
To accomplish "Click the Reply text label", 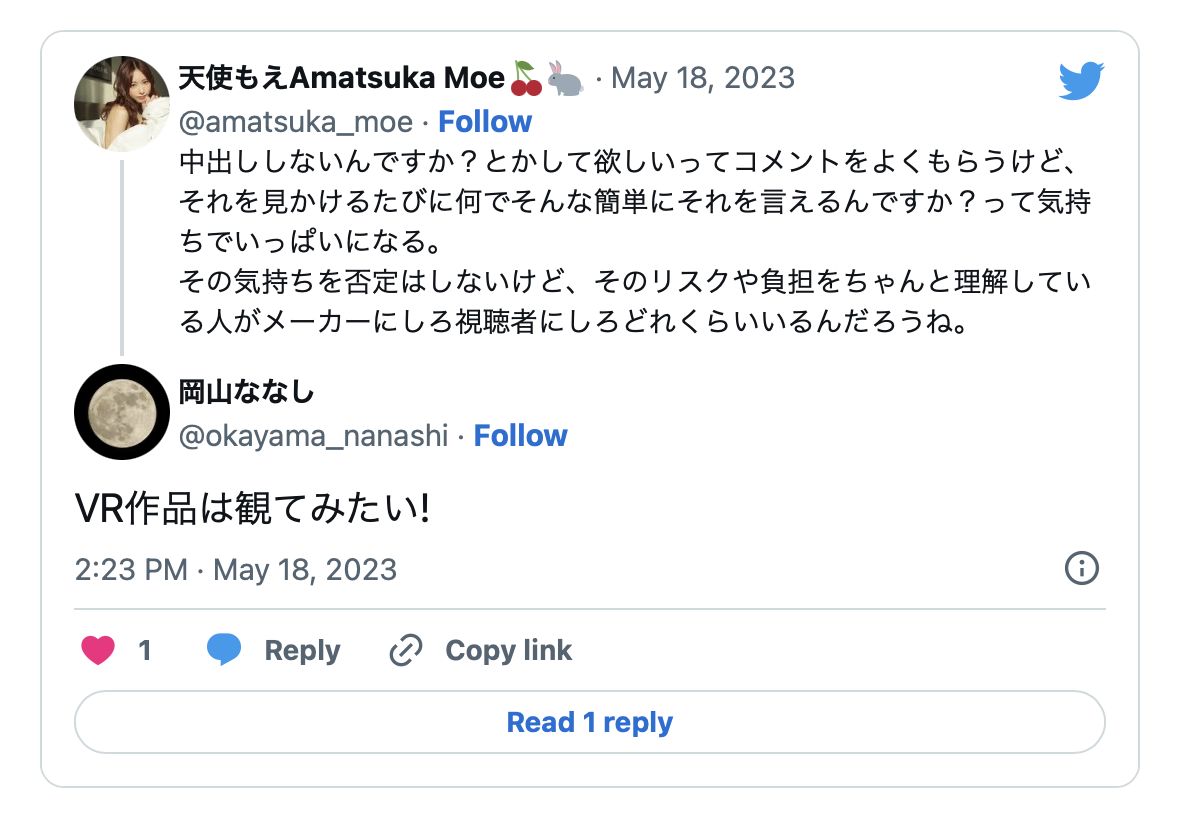I will (x=302, y=651).
